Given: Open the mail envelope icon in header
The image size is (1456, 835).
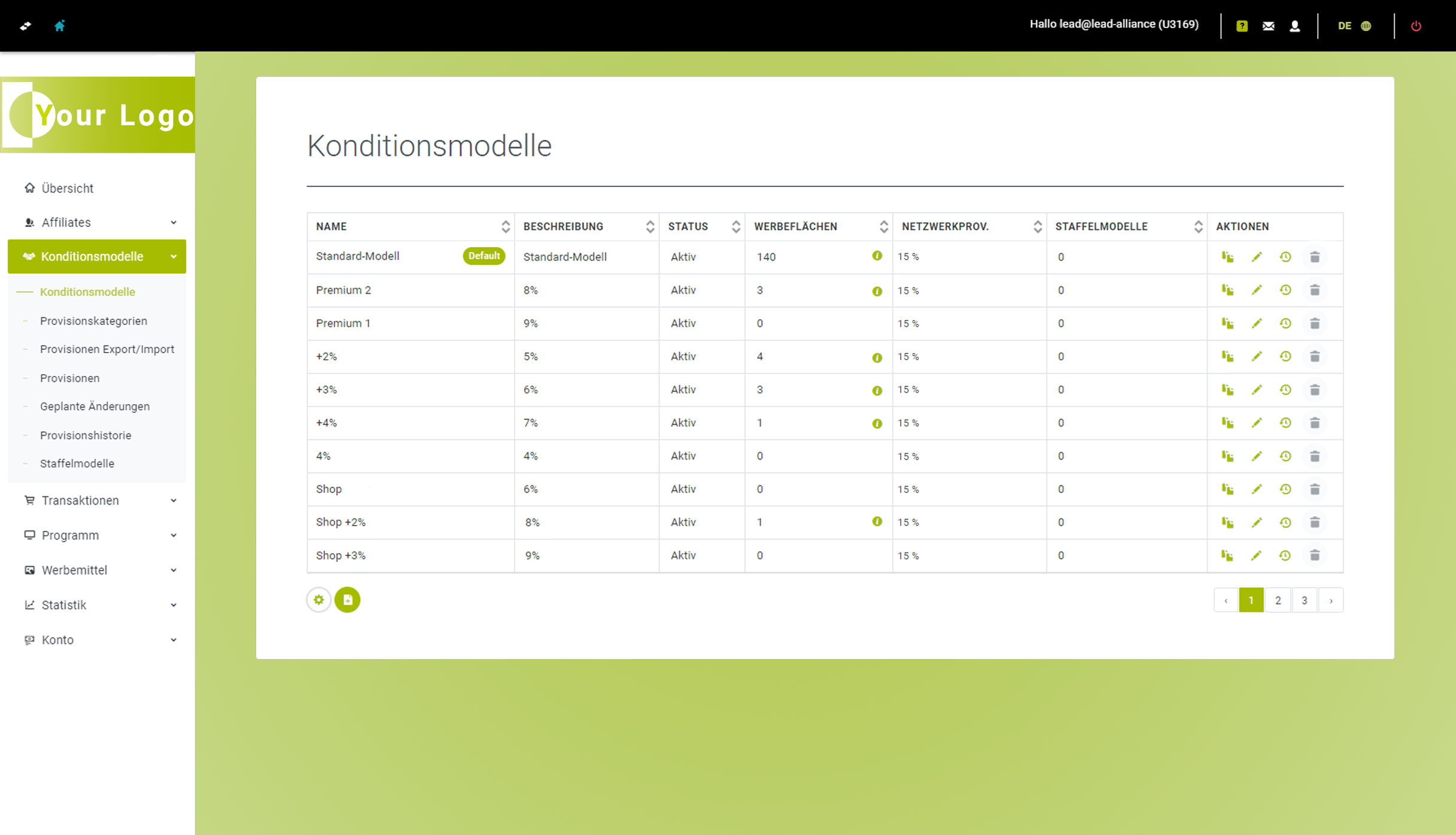Looking at the screenshot, I should pos(1268,26).
